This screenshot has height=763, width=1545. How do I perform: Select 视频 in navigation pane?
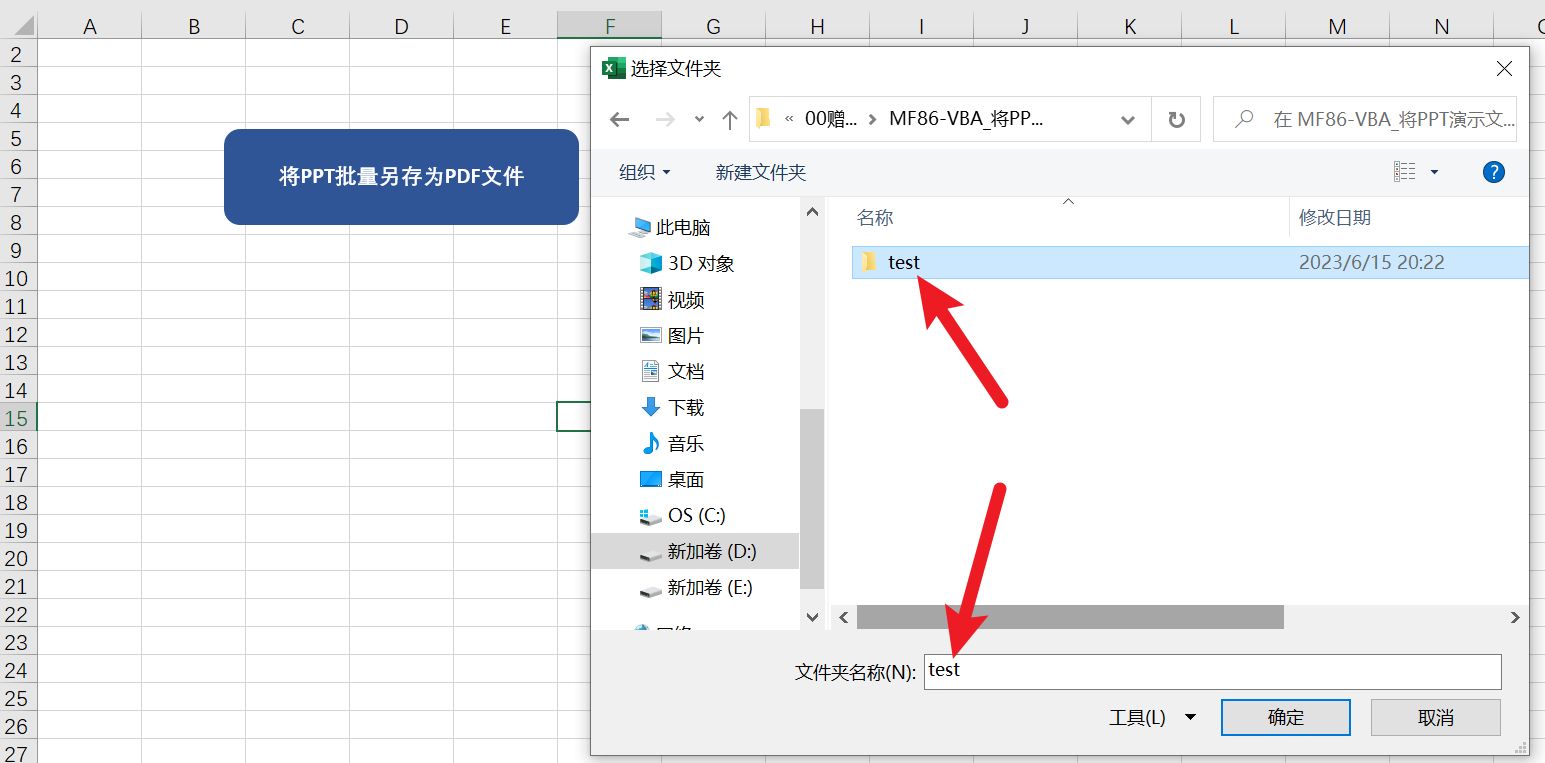672,299
